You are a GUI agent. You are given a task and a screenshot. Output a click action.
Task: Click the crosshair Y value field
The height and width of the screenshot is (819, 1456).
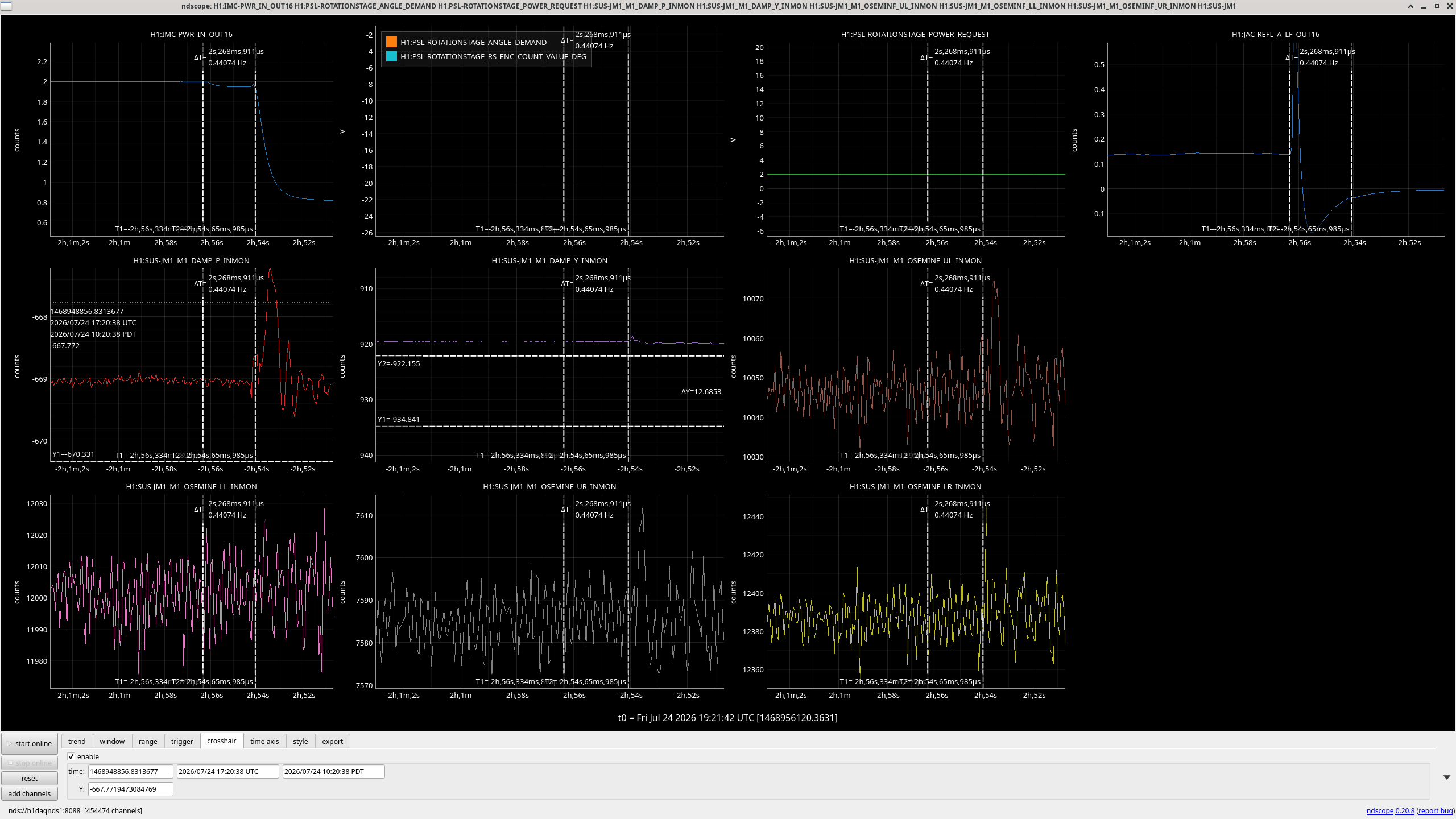[130, 789]
